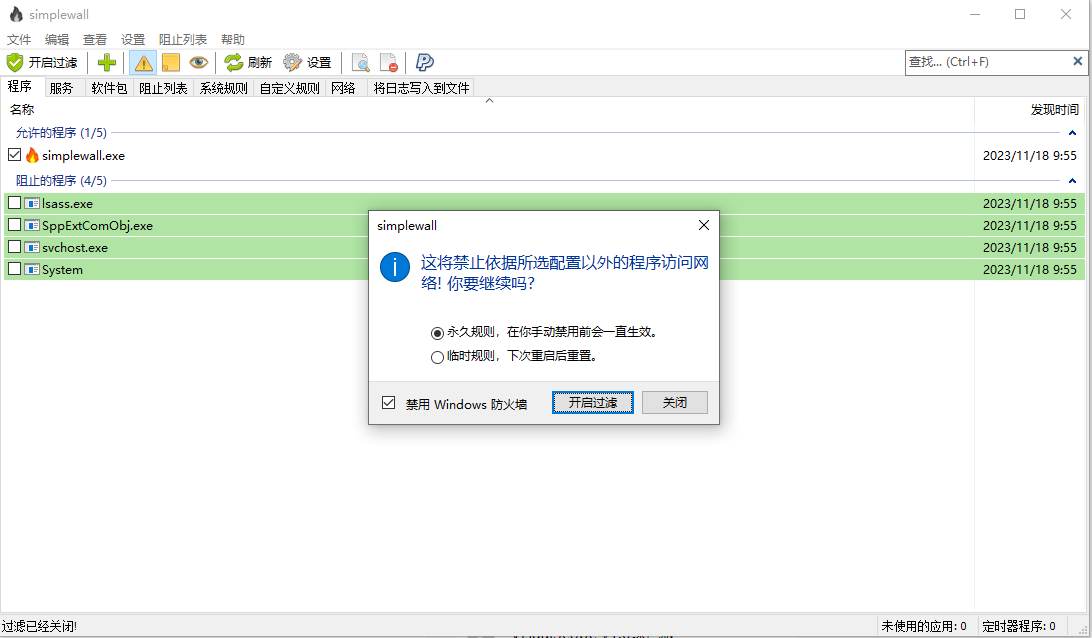Clear the log with the red minus document icon
This screenshot has width=1092, height=638.
point(388,62)
